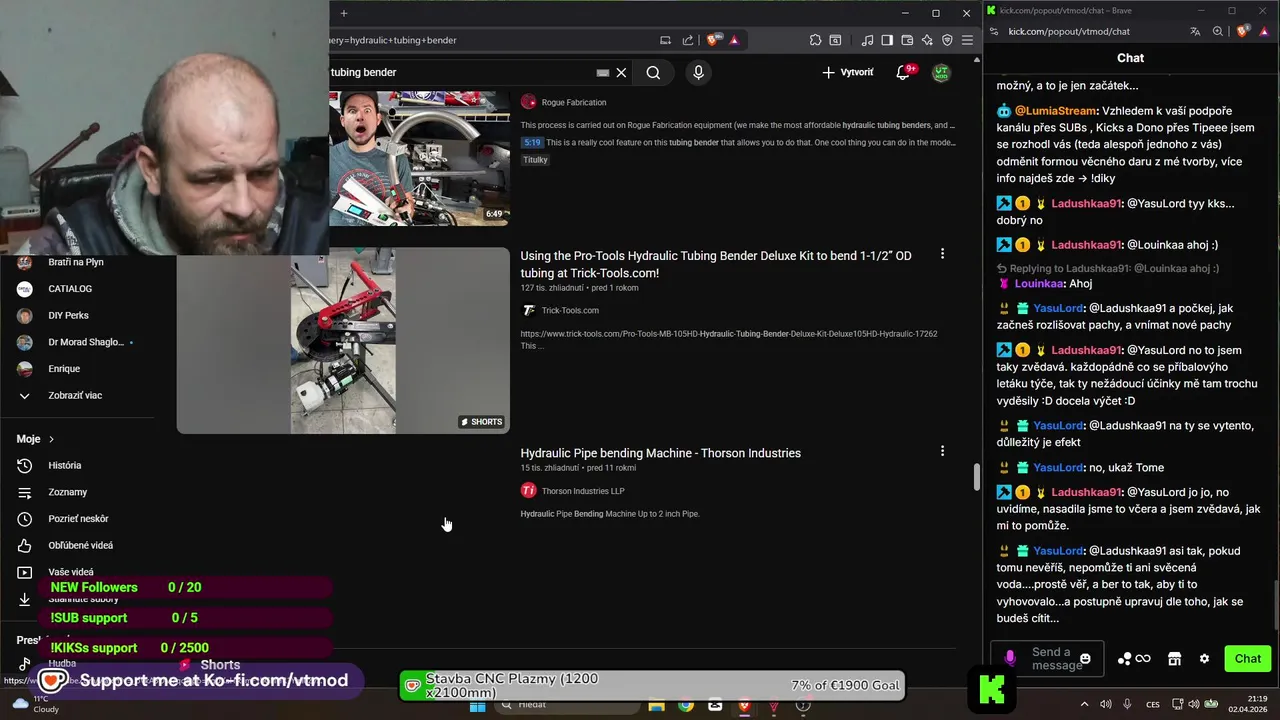1280x720 pixels.
Task: Click the zoom magnifier in Kick address bar
Action: click(1218, 31)
